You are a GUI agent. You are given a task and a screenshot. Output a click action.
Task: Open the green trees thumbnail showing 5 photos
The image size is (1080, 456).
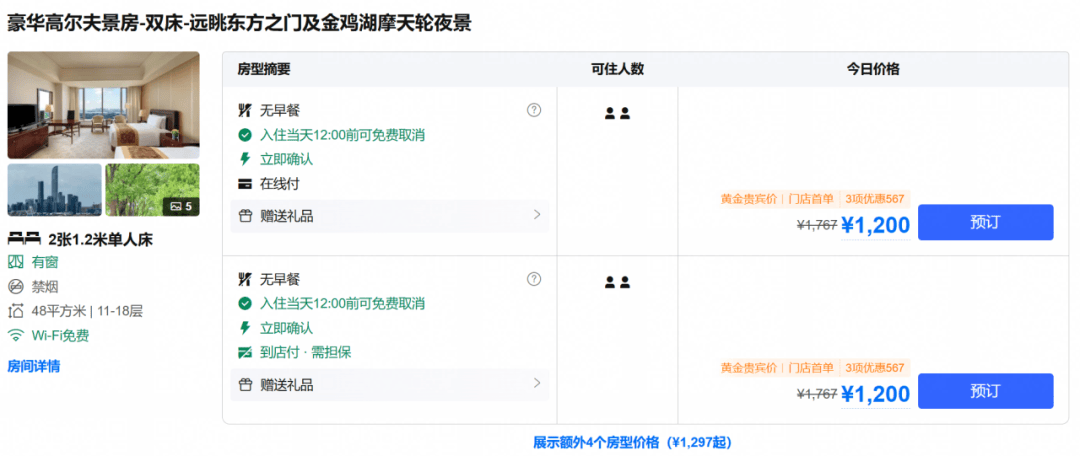click(x=152, y=189)
